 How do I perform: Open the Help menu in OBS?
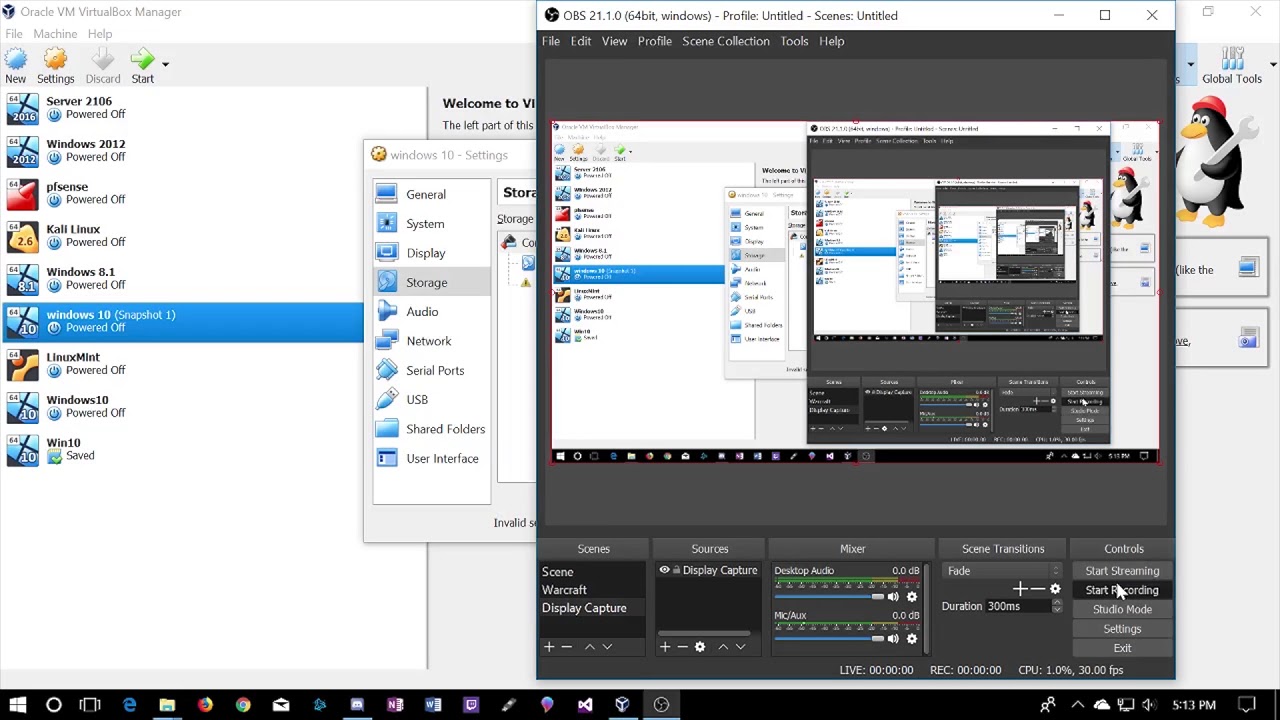832,41
